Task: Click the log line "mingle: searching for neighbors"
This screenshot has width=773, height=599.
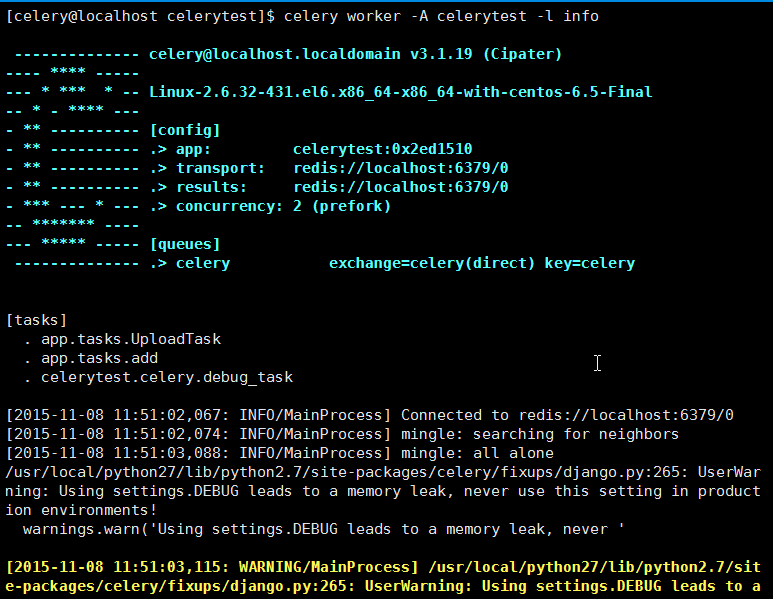Action: 540,434
